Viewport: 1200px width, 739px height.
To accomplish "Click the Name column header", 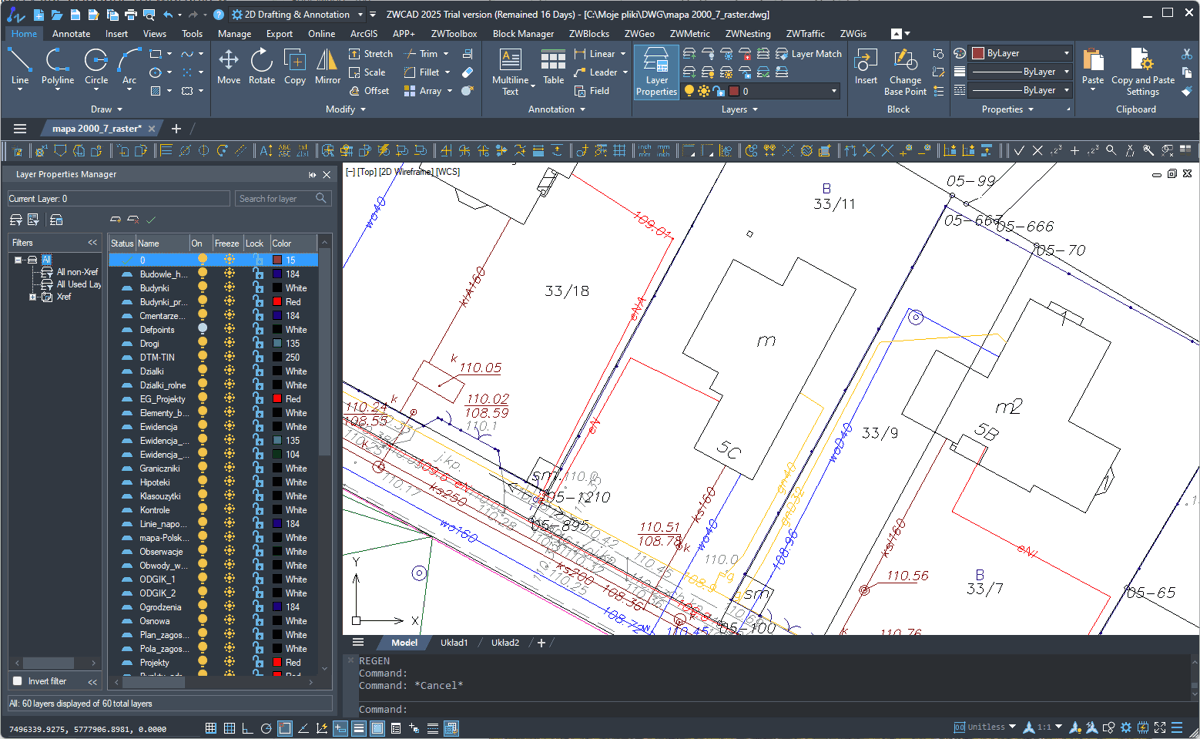I will click(x=161, y=243).
